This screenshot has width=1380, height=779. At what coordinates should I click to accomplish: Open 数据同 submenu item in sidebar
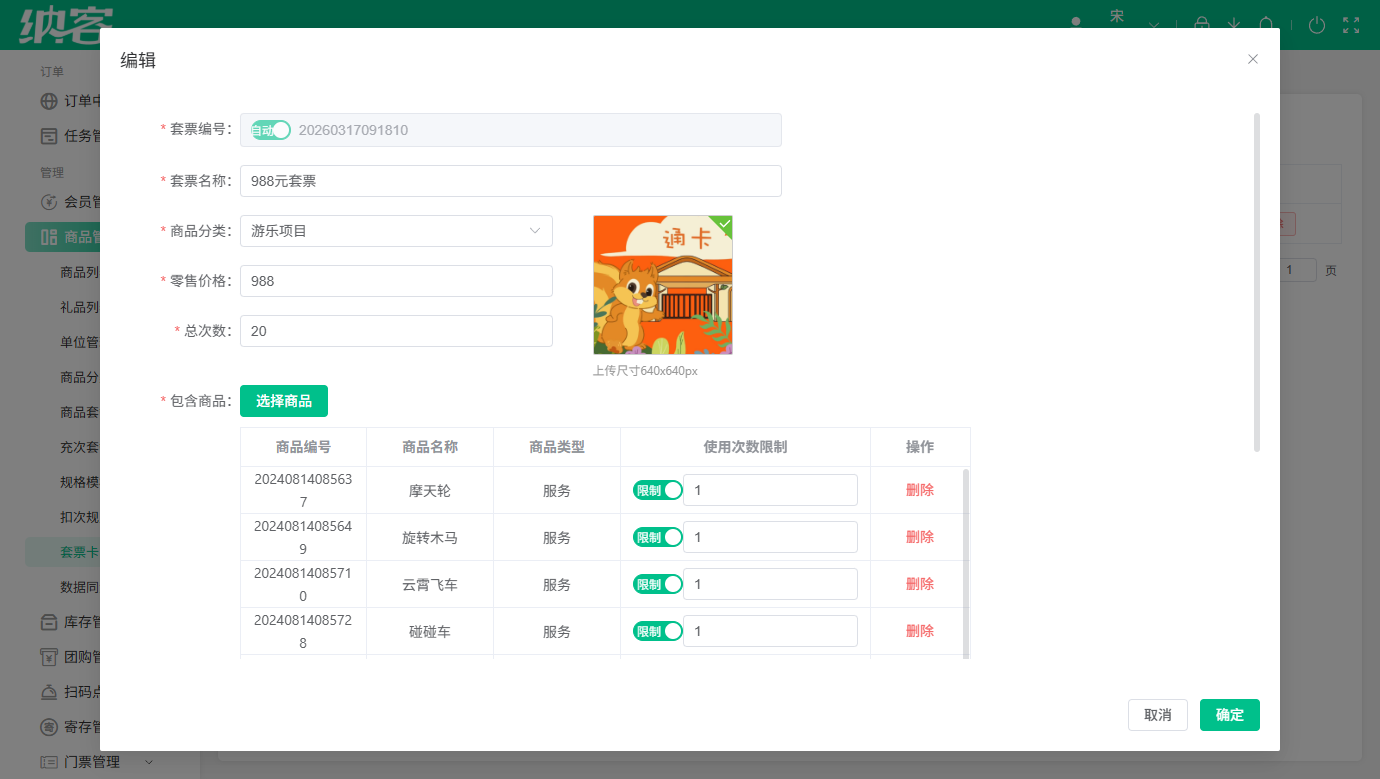[79, 587]
